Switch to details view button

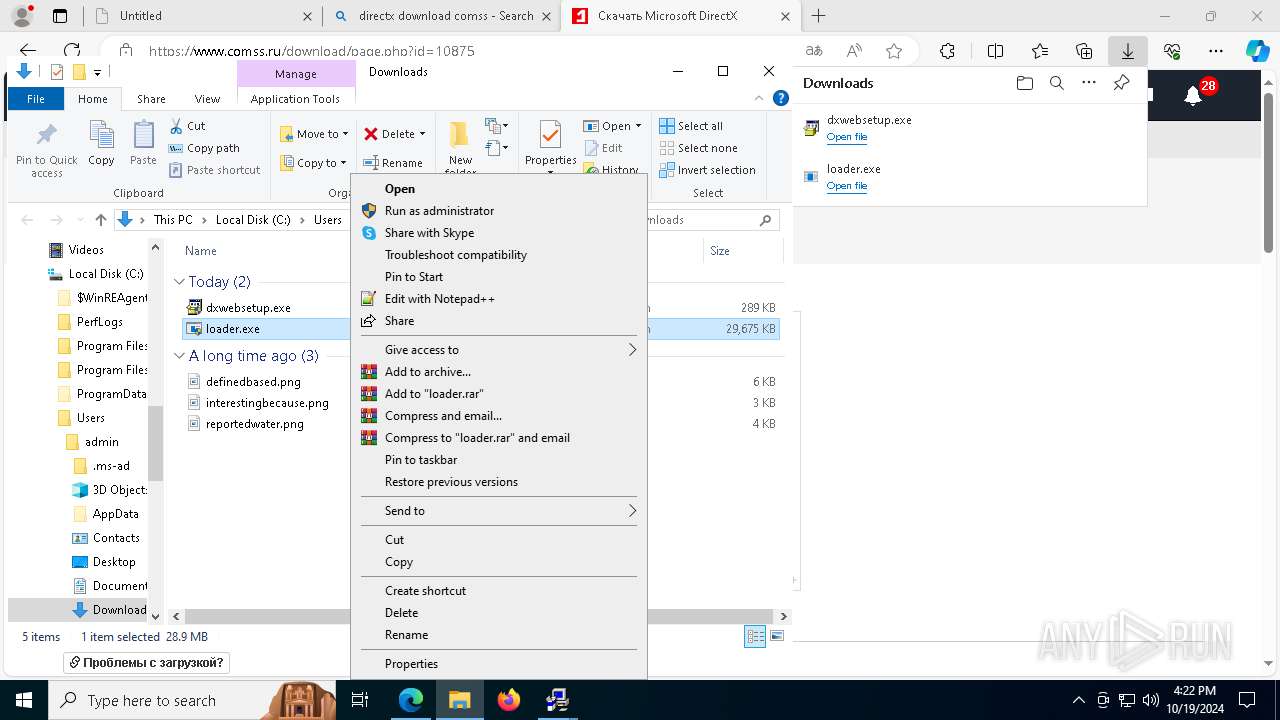[x=755, y=636]
